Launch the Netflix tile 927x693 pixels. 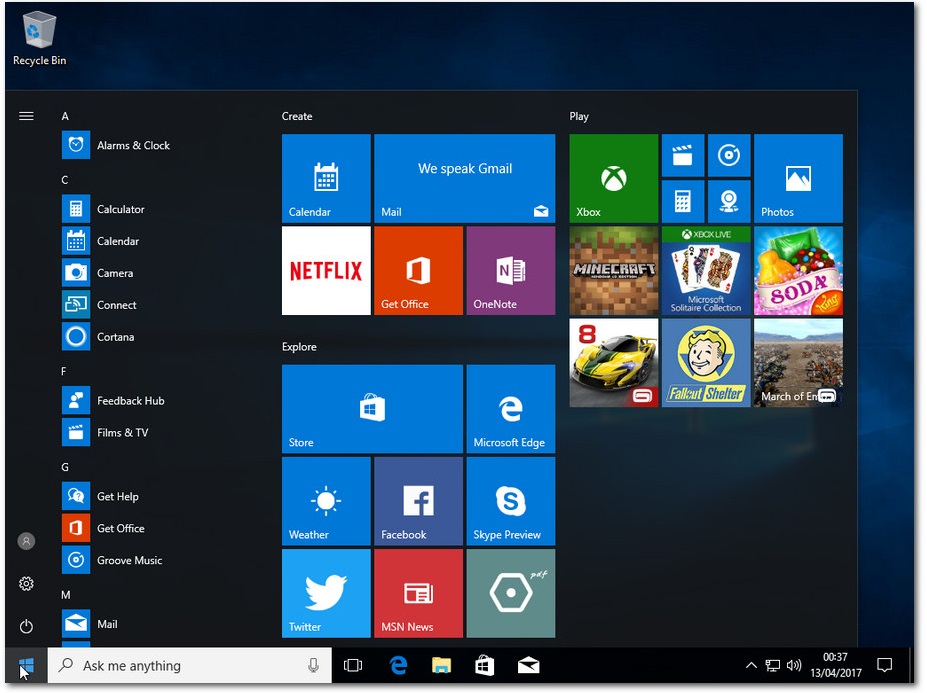pyautogui.click(x=326, y=271)
